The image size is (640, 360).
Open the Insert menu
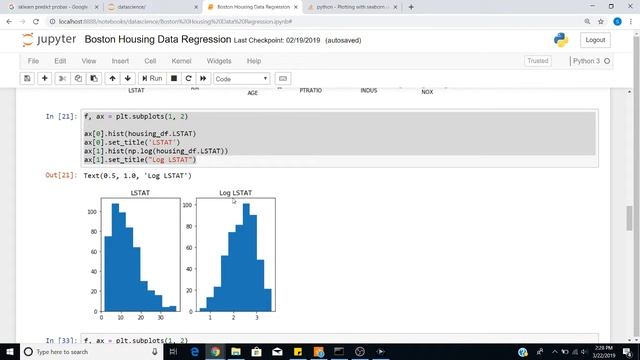click(120, 61)
